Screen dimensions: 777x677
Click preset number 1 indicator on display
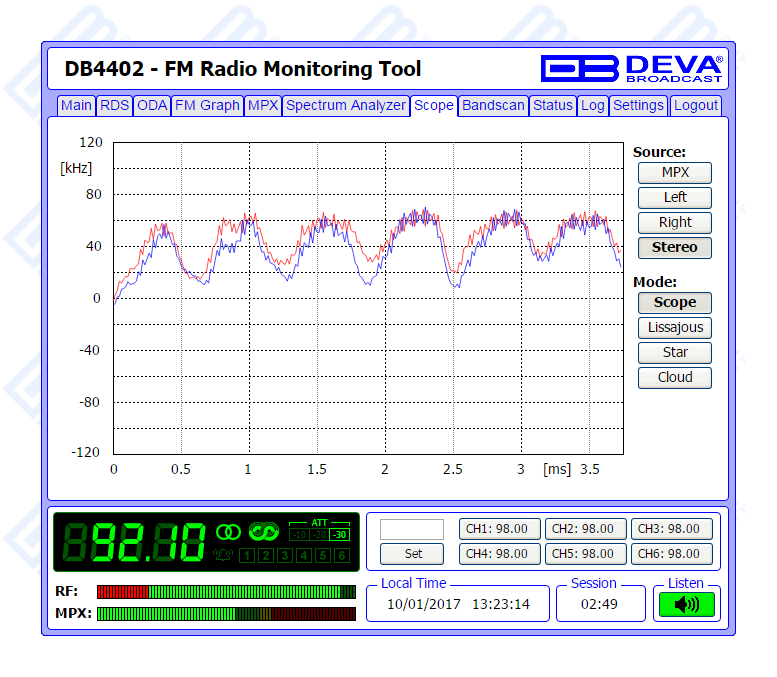(246, 555)
